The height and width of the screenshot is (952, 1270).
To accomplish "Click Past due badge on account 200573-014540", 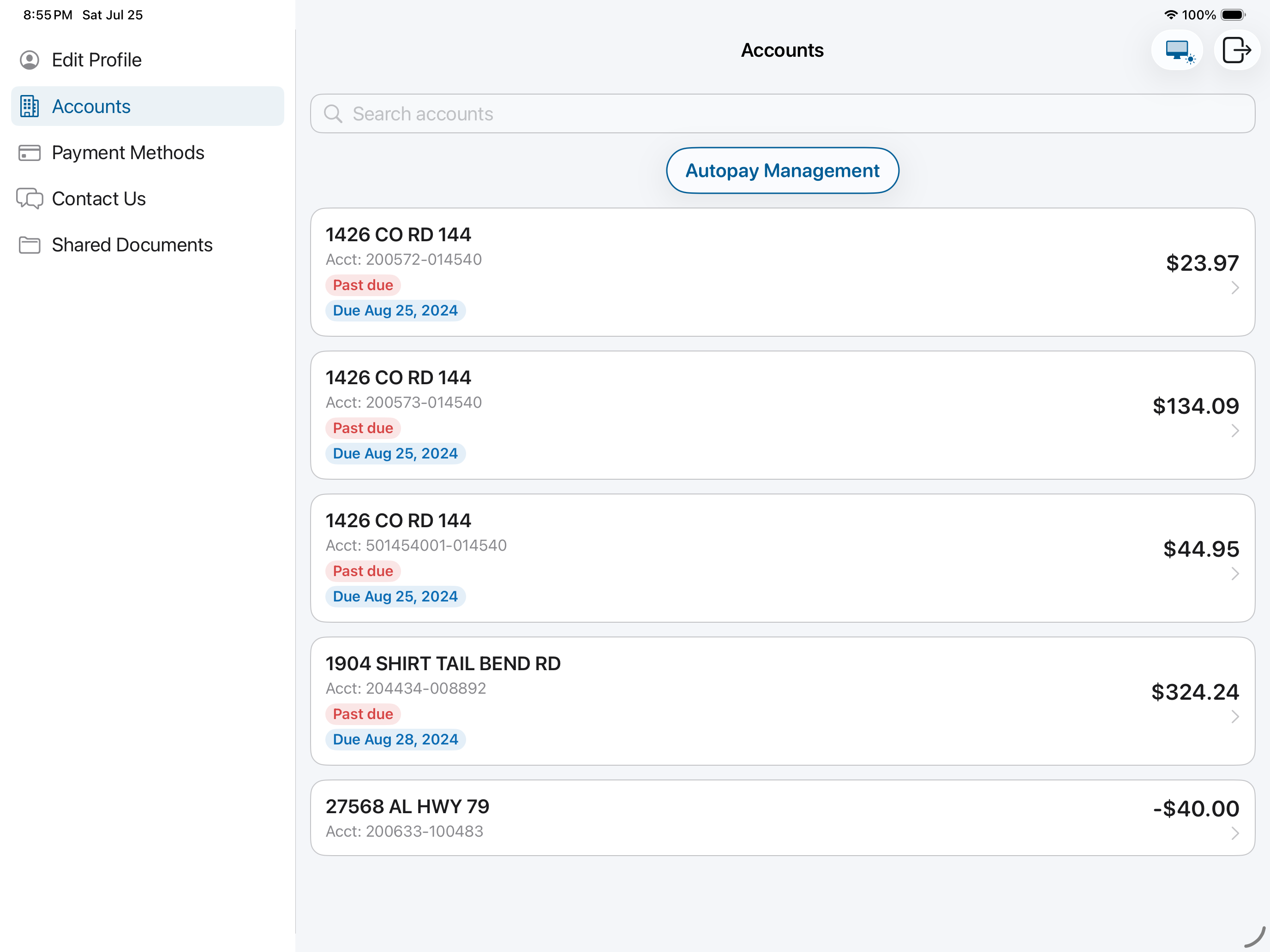I will tap(363, 428).
